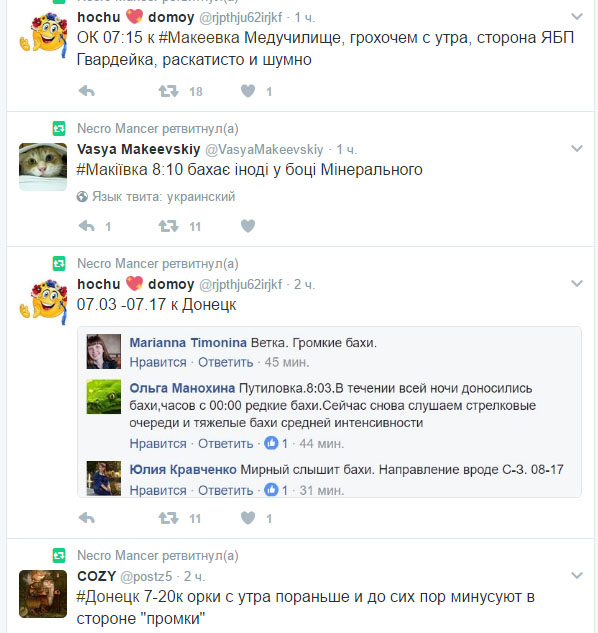This screenshot has width=598, height=633.
Task: Like Vasya Makeevskiy's tweet
Action: point(248,226)
